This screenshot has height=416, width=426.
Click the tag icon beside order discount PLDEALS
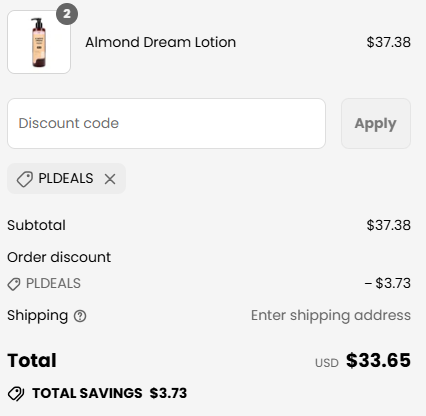tap(14, 284)
